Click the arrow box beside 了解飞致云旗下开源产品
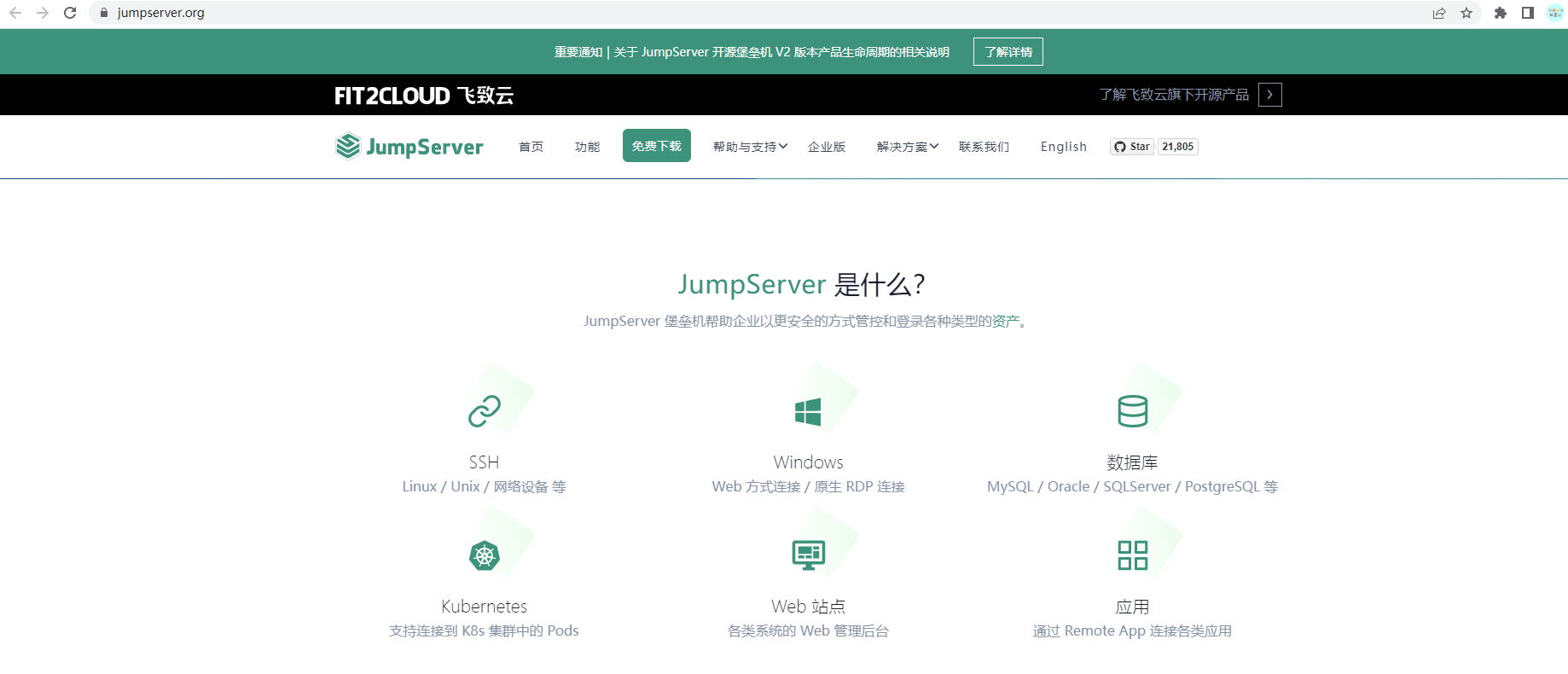This screenshot has height=674, width=1568. click(1270, 95)
